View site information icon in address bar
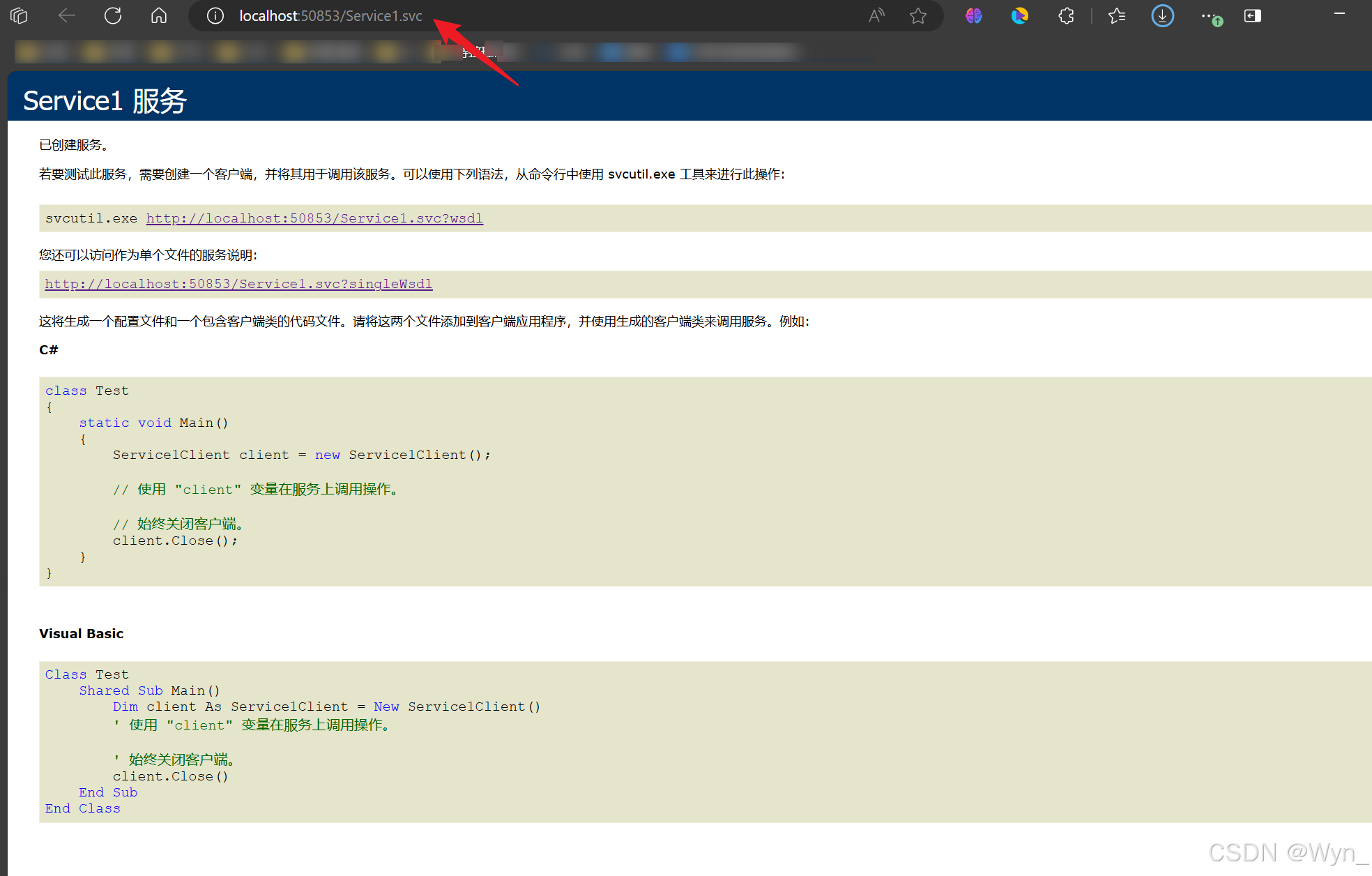Viewport: 1372px width, 876px height. 215,15
